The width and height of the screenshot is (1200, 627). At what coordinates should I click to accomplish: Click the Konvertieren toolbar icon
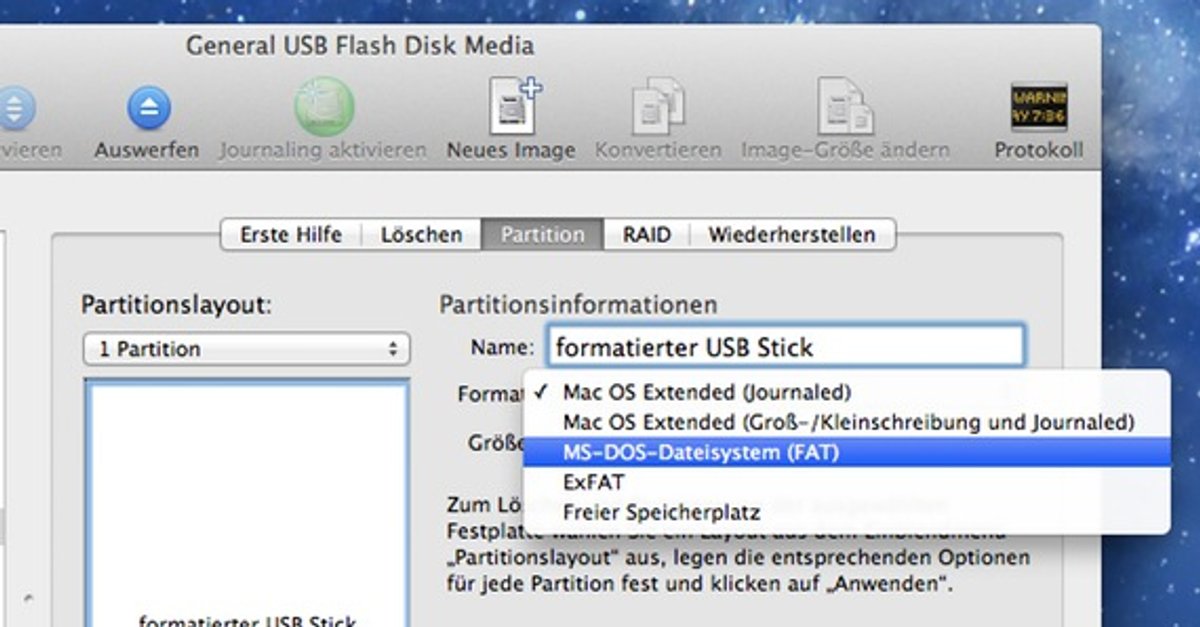coord(657,106)
